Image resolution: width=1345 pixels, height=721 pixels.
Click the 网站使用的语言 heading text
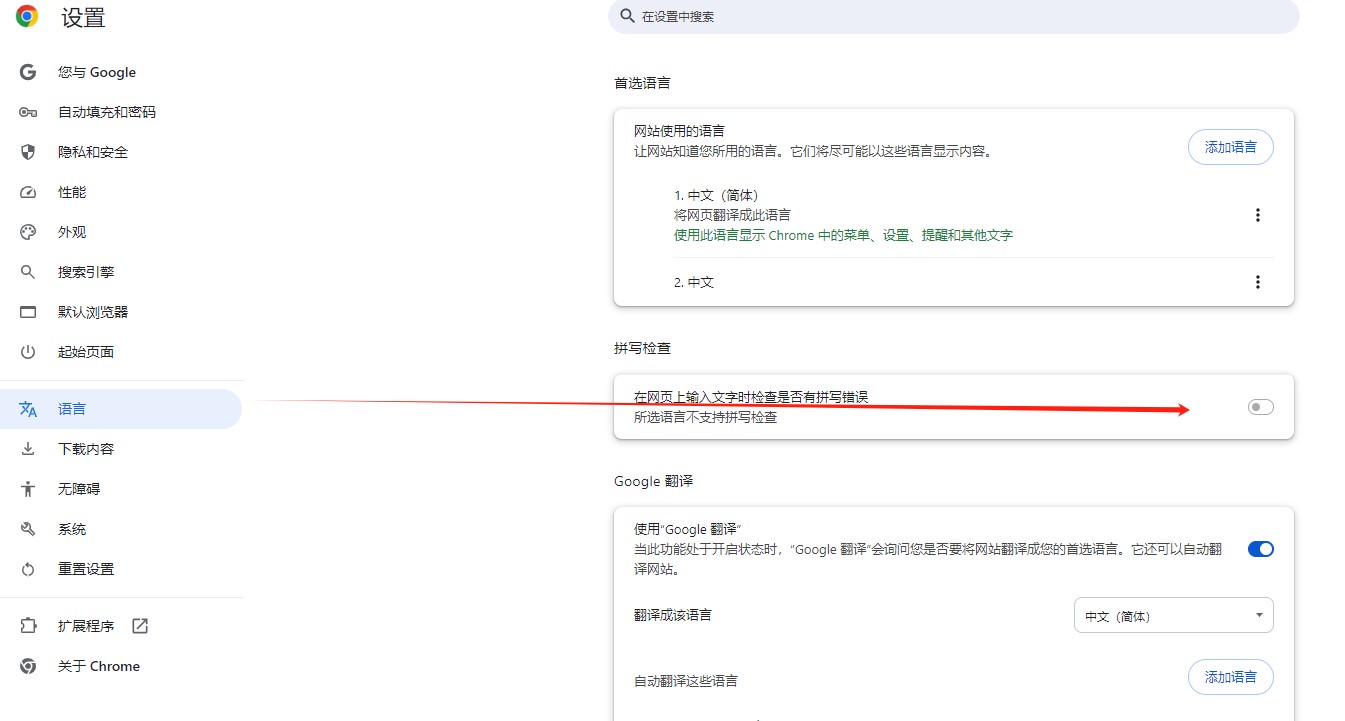[679, 131]
